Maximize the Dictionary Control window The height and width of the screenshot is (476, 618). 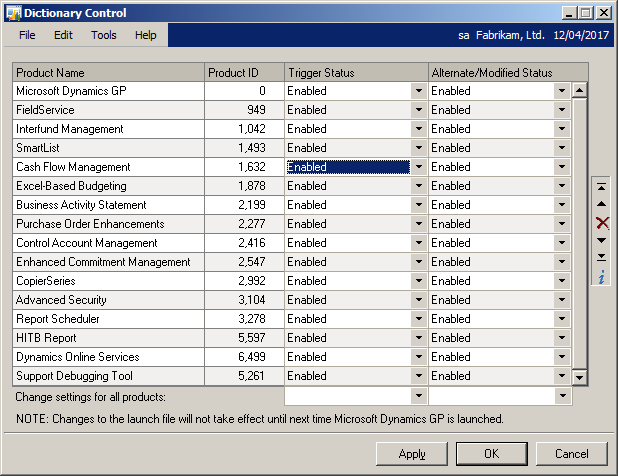click(586, 13)
